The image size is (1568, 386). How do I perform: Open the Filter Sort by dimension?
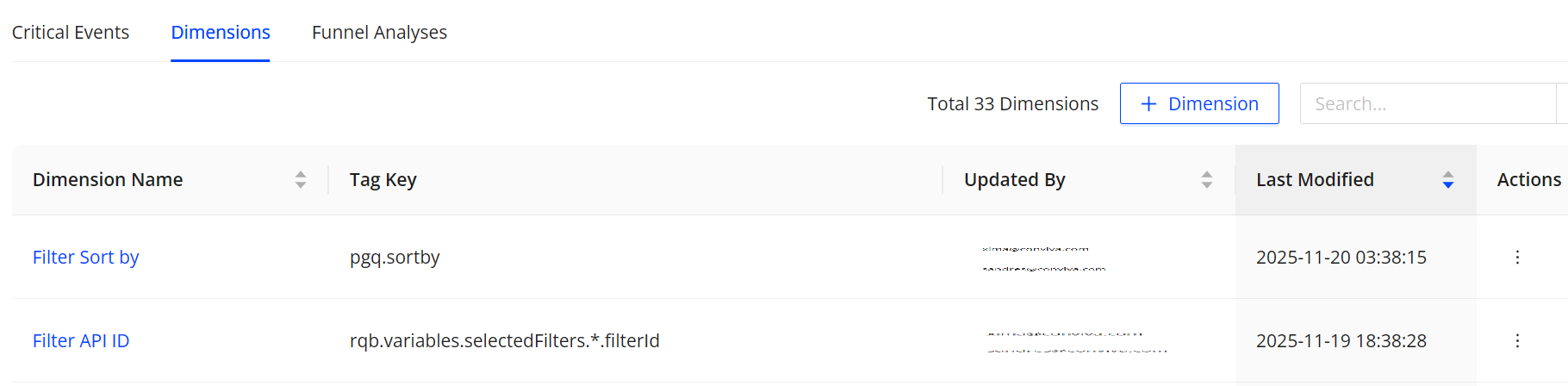coord(86,257)
